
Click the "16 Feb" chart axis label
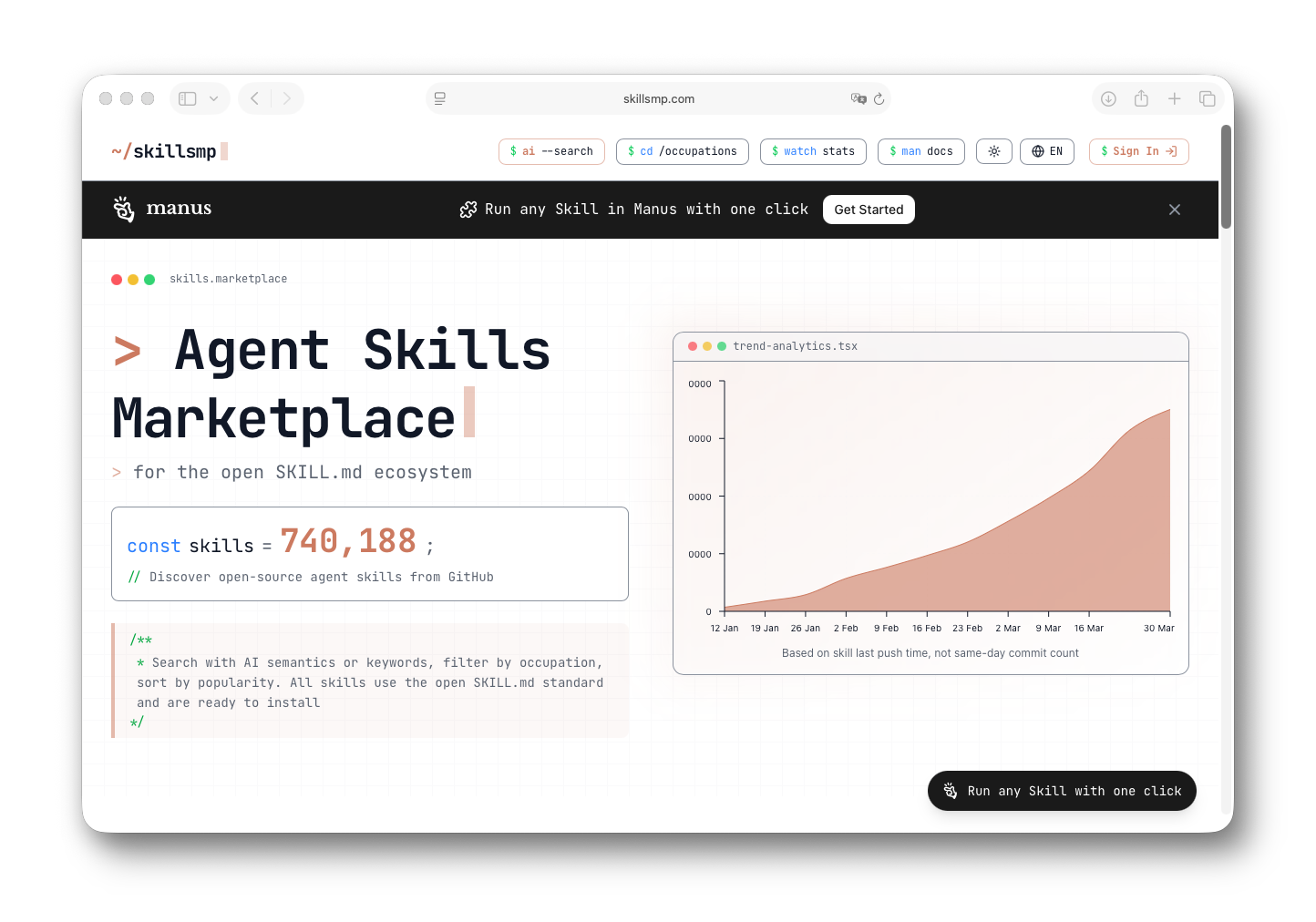[927, 628]
